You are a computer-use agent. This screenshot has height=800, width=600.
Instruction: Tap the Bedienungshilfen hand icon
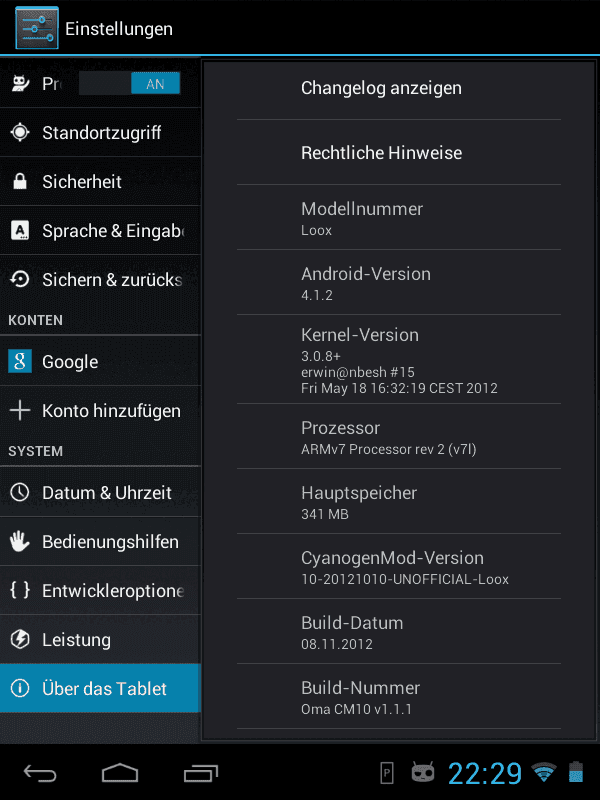(x=20, y=541)
